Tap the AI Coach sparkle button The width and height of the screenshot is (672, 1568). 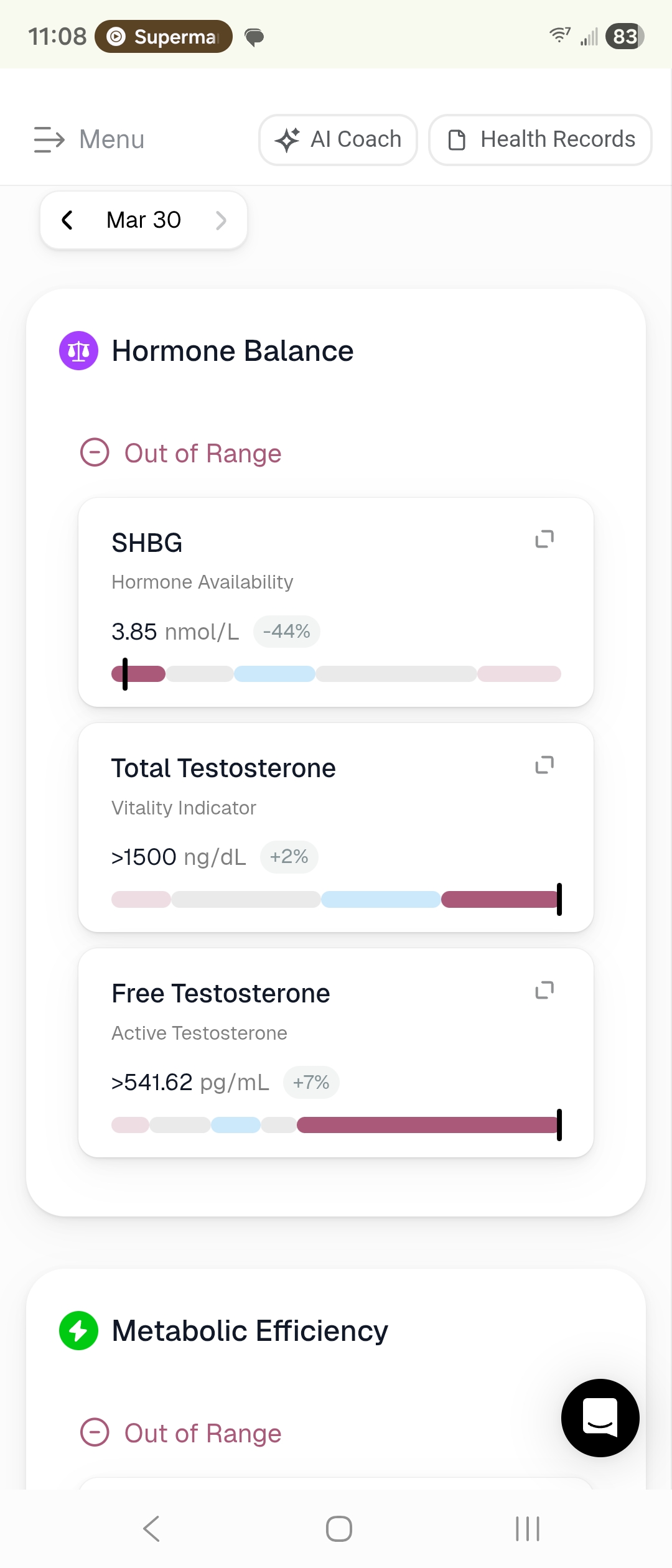(x=338, y=139)
